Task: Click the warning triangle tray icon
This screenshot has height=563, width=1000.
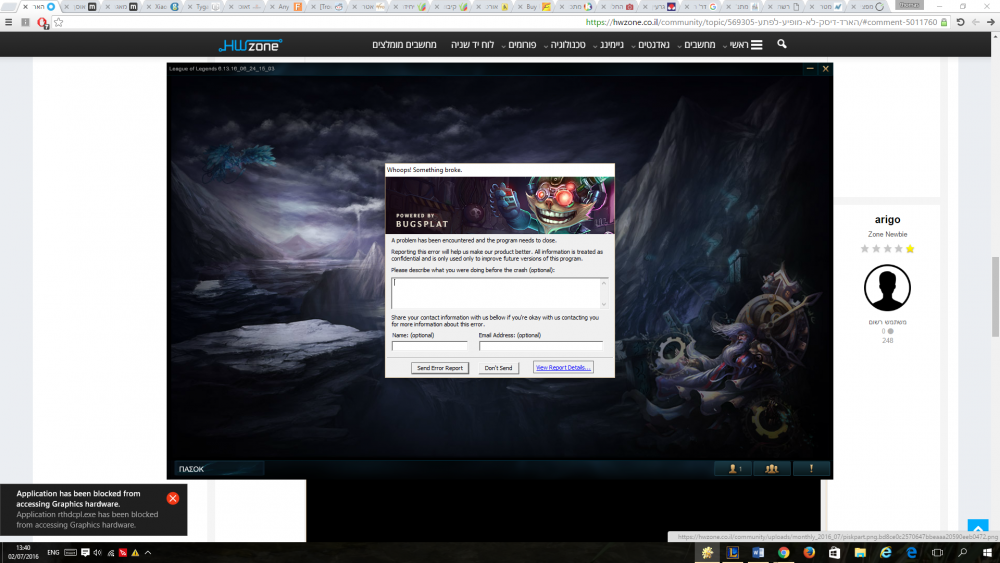Action: coord(135,553)
